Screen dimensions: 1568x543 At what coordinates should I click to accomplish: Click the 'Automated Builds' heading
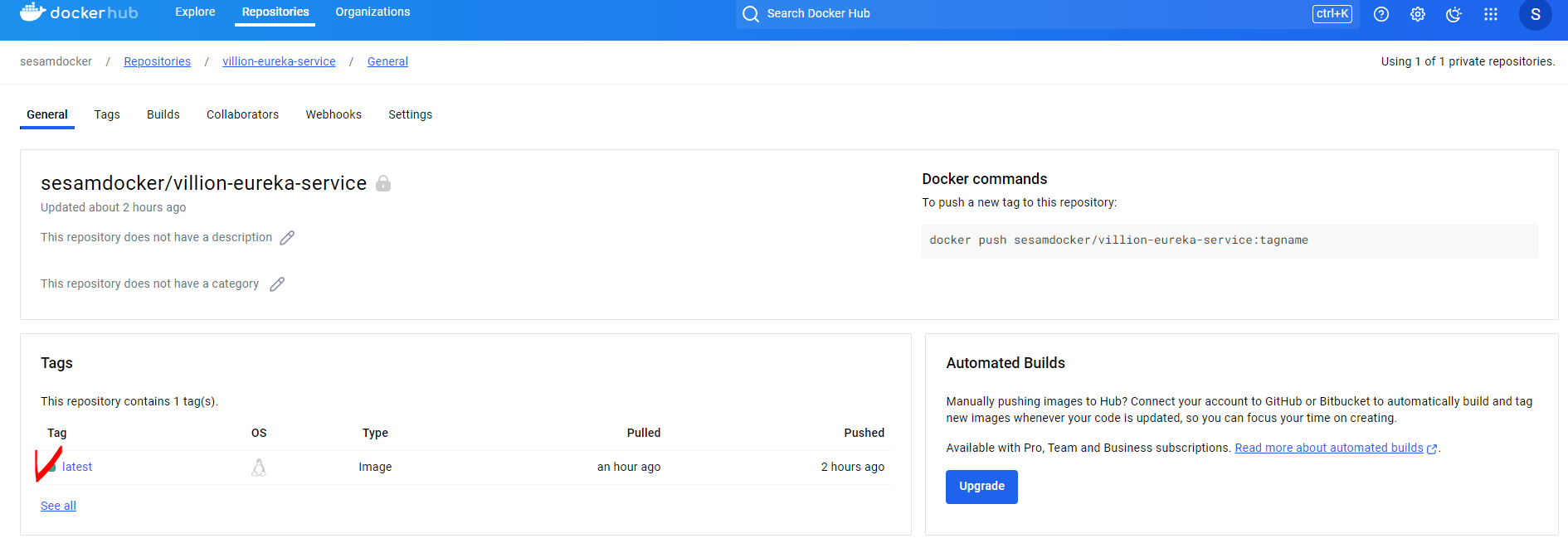(x=1006, y=363)
